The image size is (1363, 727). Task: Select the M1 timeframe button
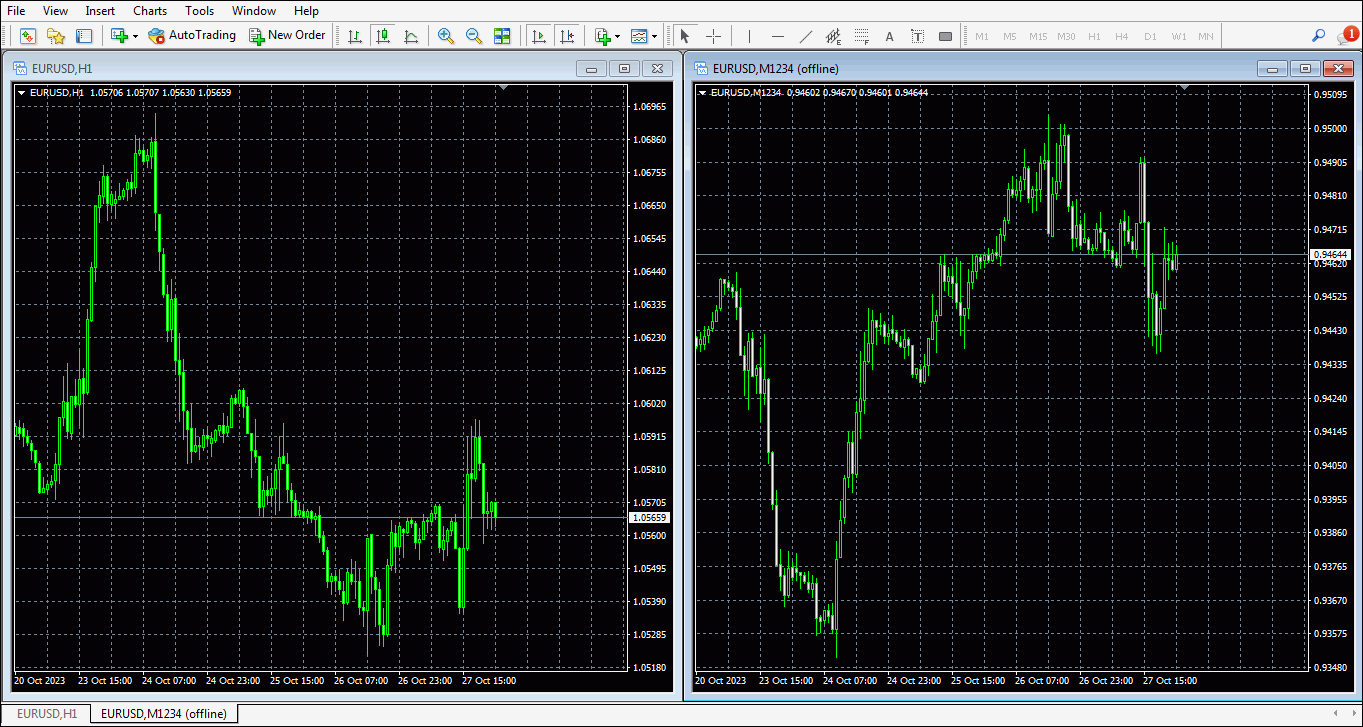[982, 36]
